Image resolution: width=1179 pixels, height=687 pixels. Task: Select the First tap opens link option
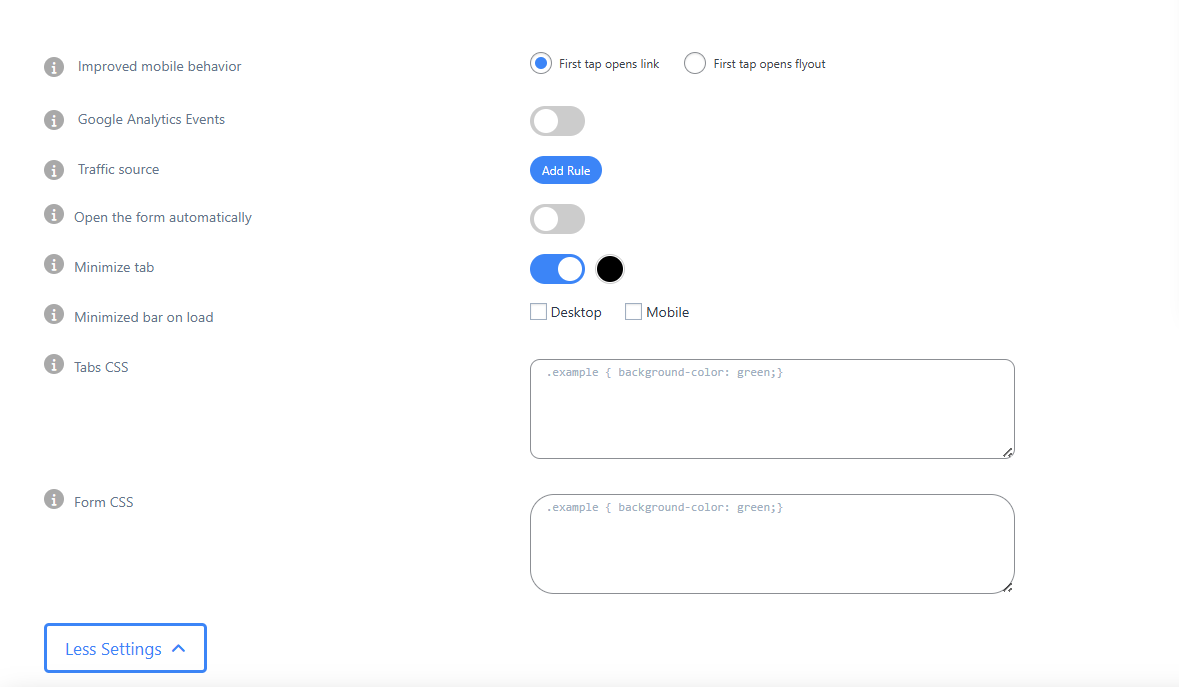(x=540, y=64)
